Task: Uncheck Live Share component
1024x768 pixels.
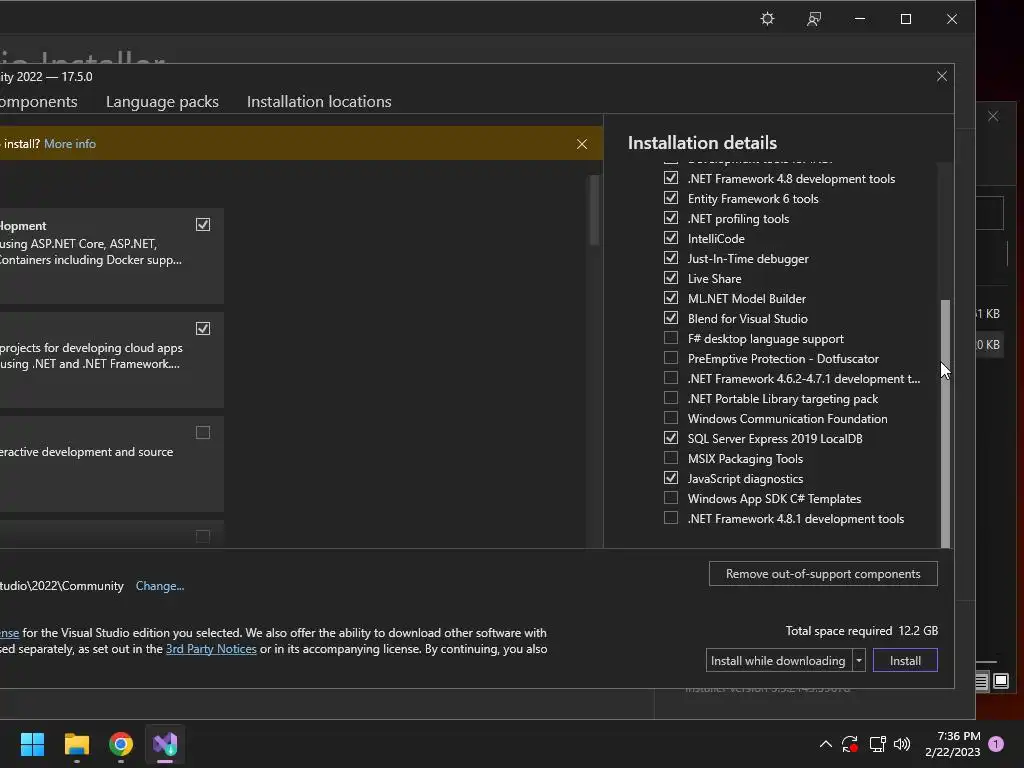Action: (671, 278)
